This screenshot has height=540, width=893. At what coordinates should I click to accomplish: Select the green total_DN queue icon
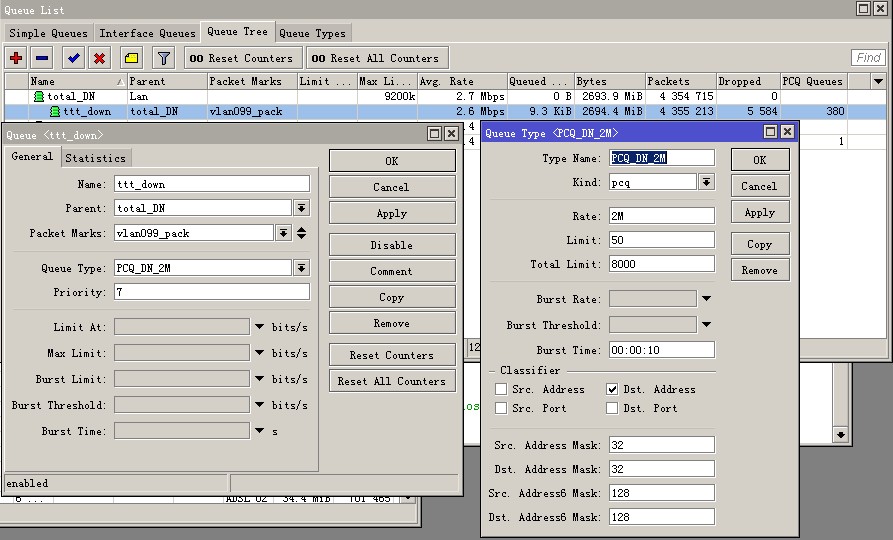pyautogui.click(x=39, y=96)
